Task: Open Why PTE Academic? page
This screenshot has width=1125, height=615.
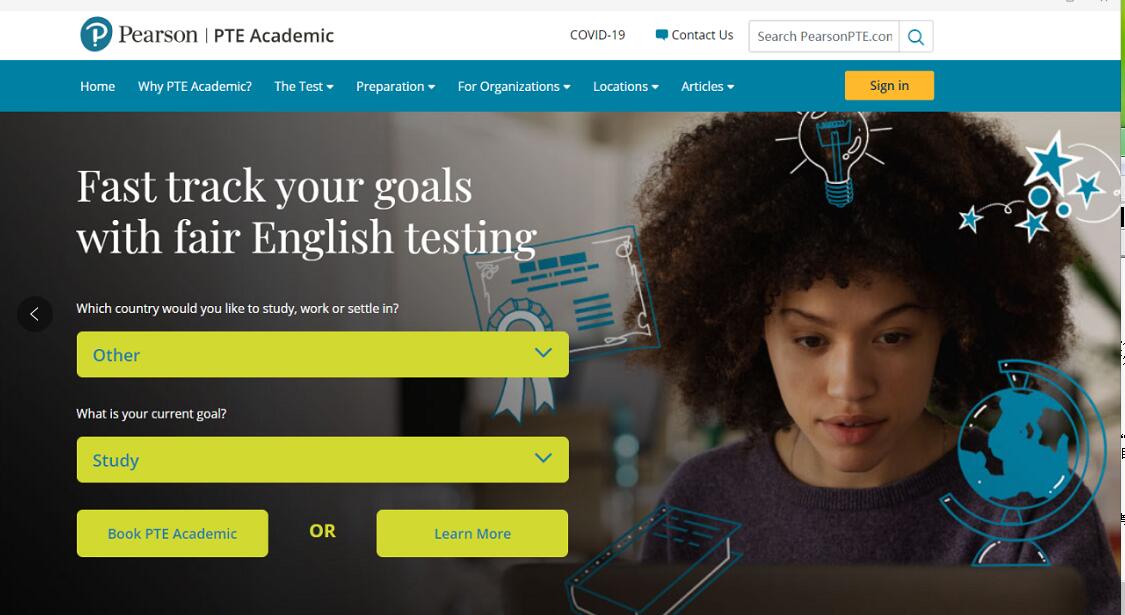Action: pyautogui.click(x=194, y=86)
